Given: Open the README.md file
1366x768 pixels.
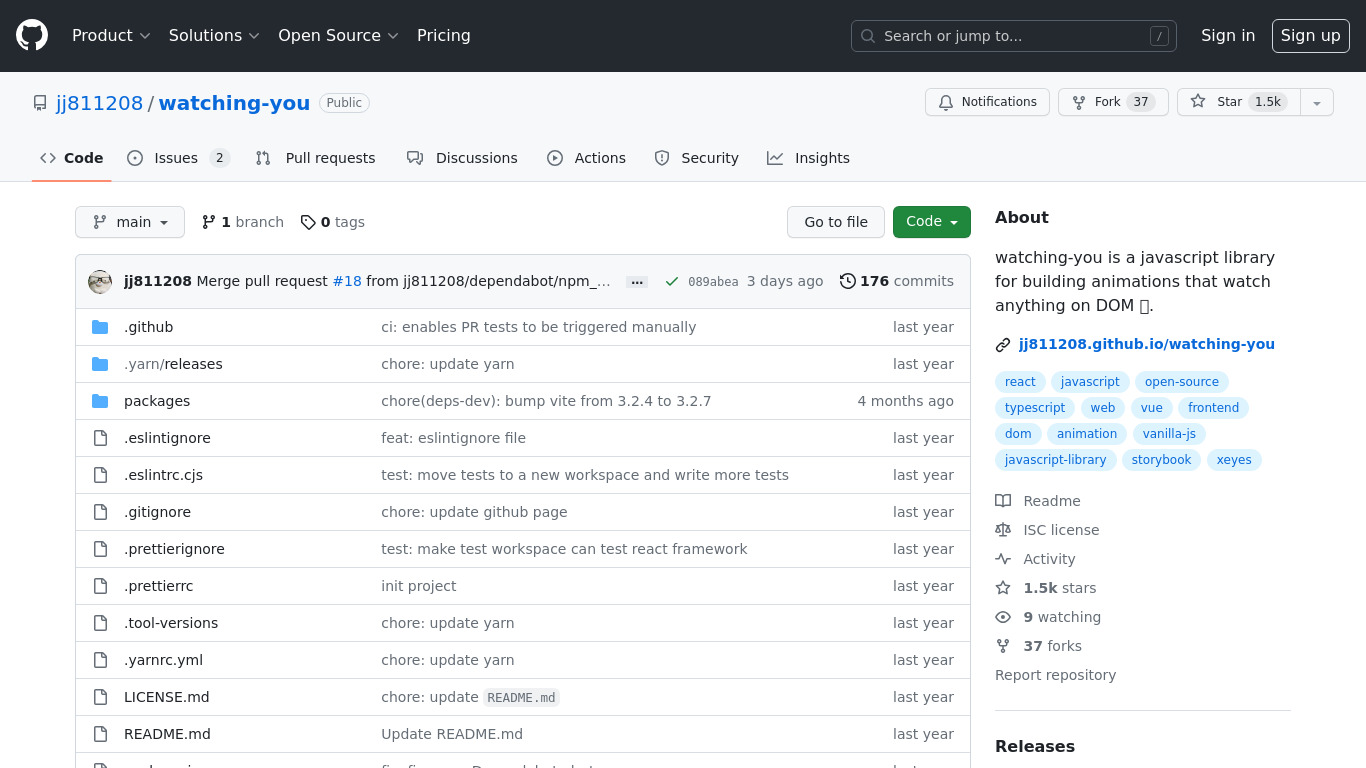Looking at the screenshot, I should click(x=167, y=734).
